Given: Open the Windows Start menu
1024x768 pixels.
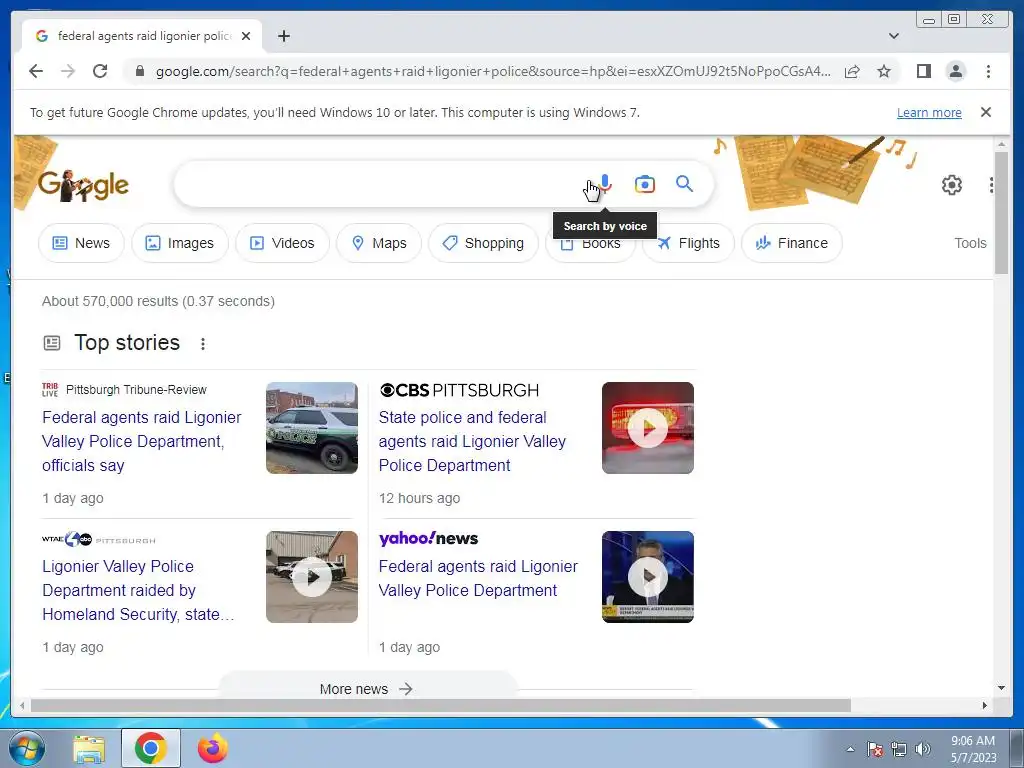Looking at the screenshot, I should tap(27, 748).
